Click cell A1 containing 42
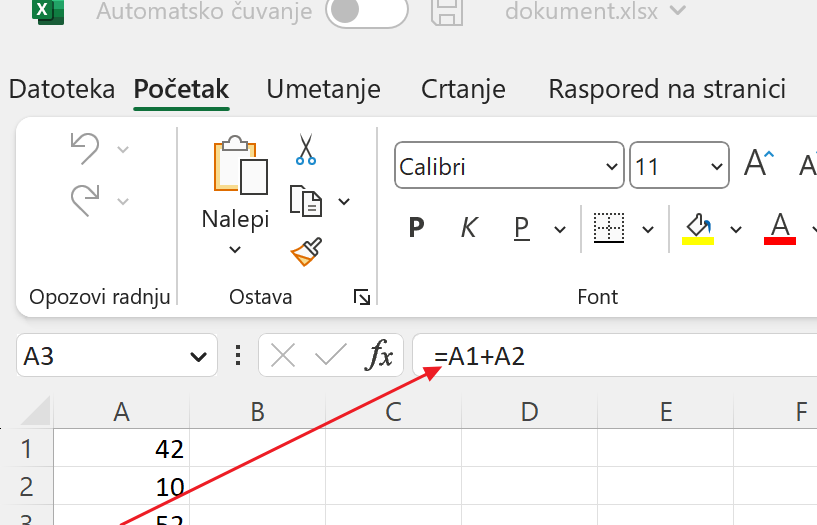The width and height of the screenshot is (817, 525). pos(121,448)
